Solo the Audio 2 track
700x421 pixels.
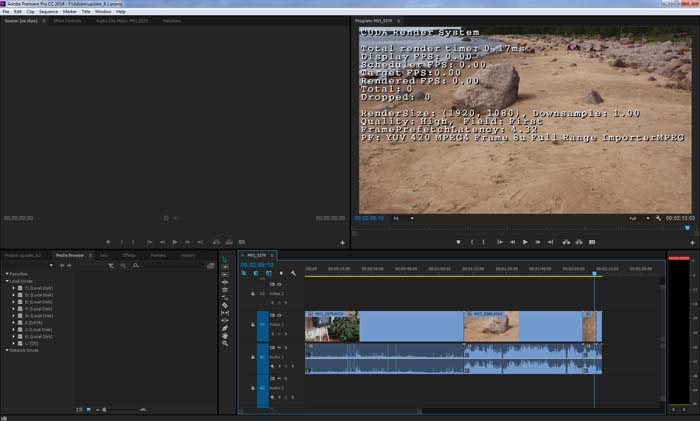[x=286, y=379]
